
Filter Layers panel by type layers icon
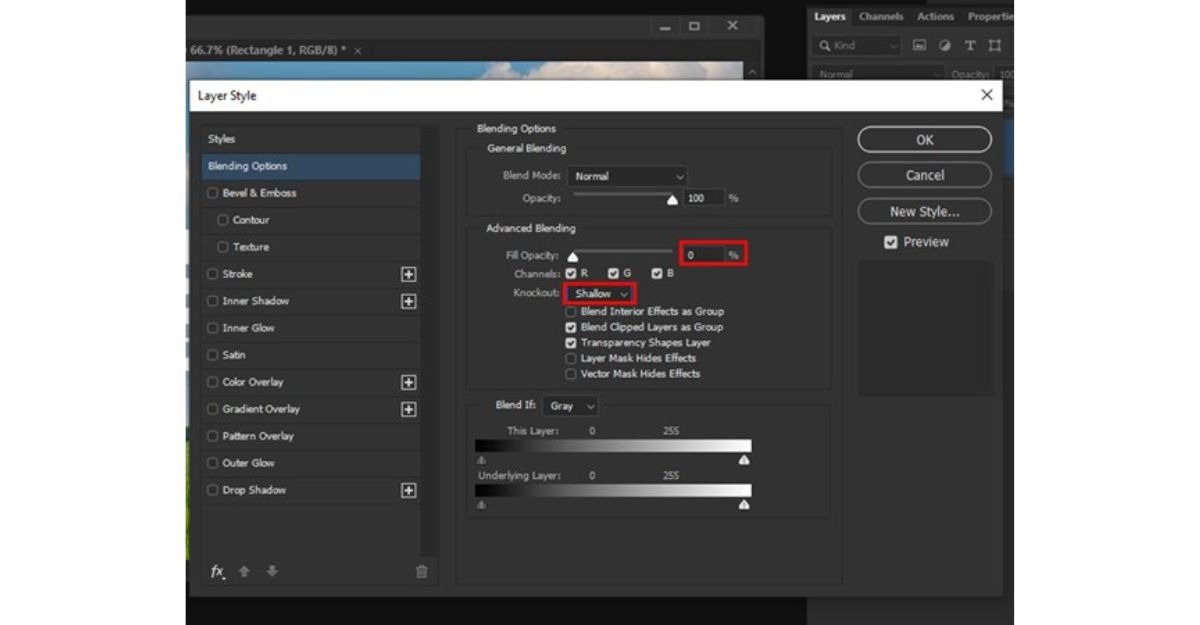[x=970, y=46]
